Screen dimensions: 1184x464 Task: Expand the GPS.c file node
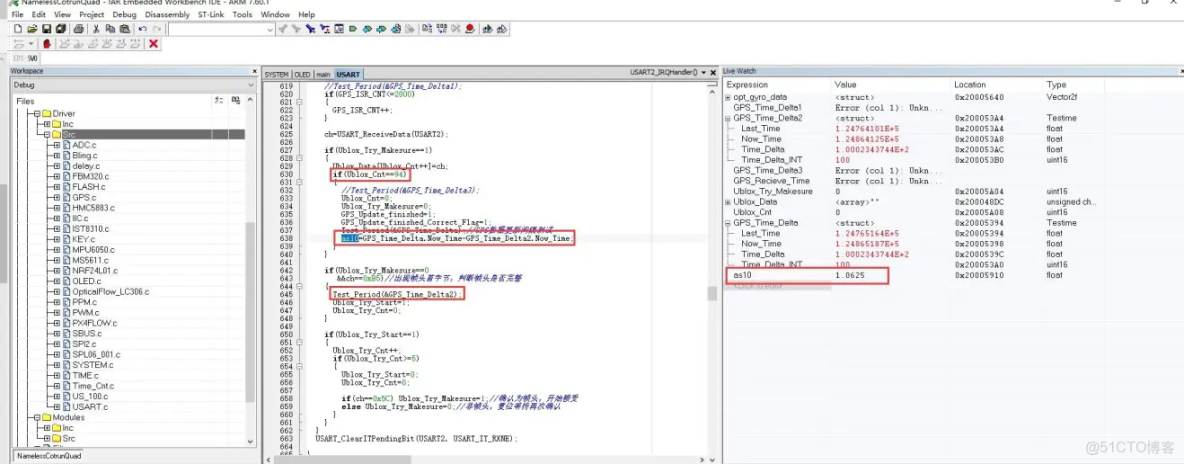click(57, 197)
